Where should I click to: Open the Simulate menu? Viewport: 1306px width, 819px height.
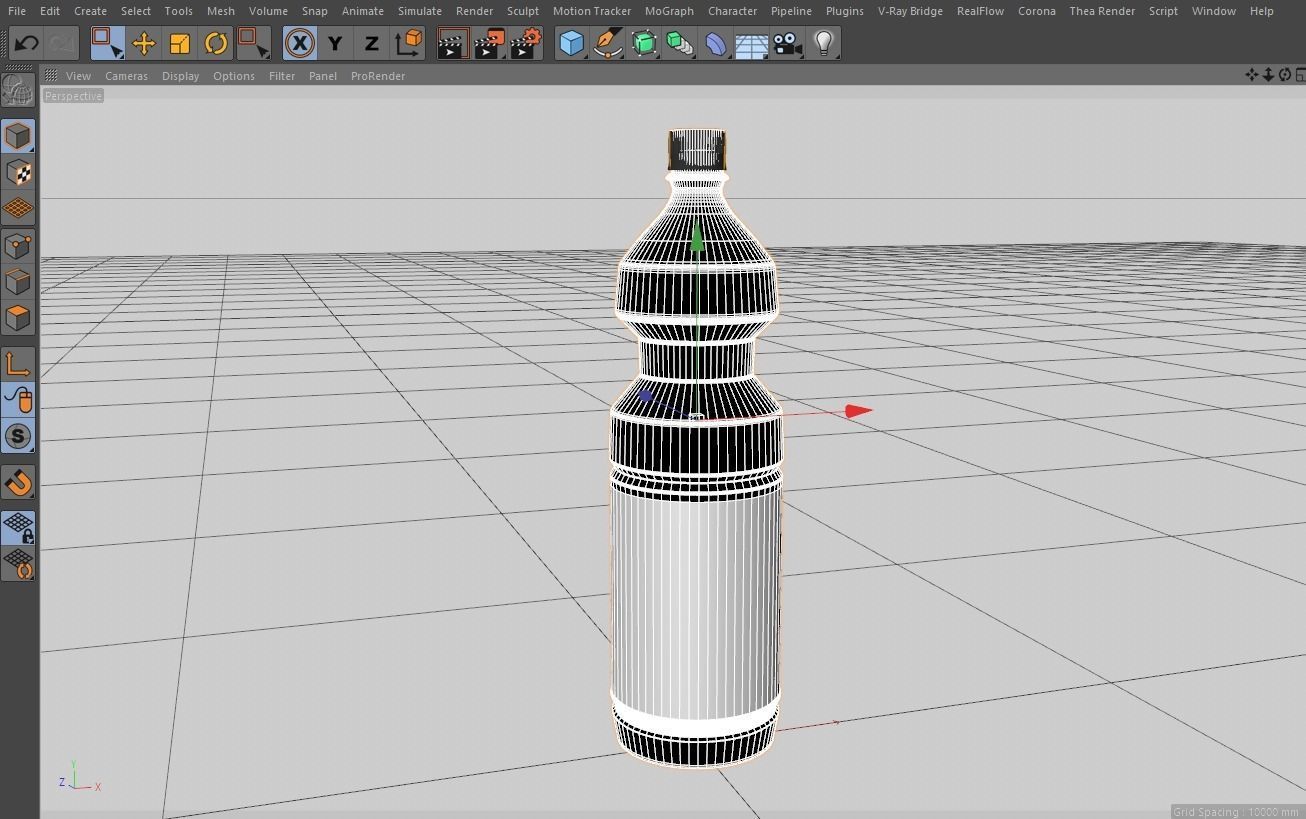pos(420,11)
